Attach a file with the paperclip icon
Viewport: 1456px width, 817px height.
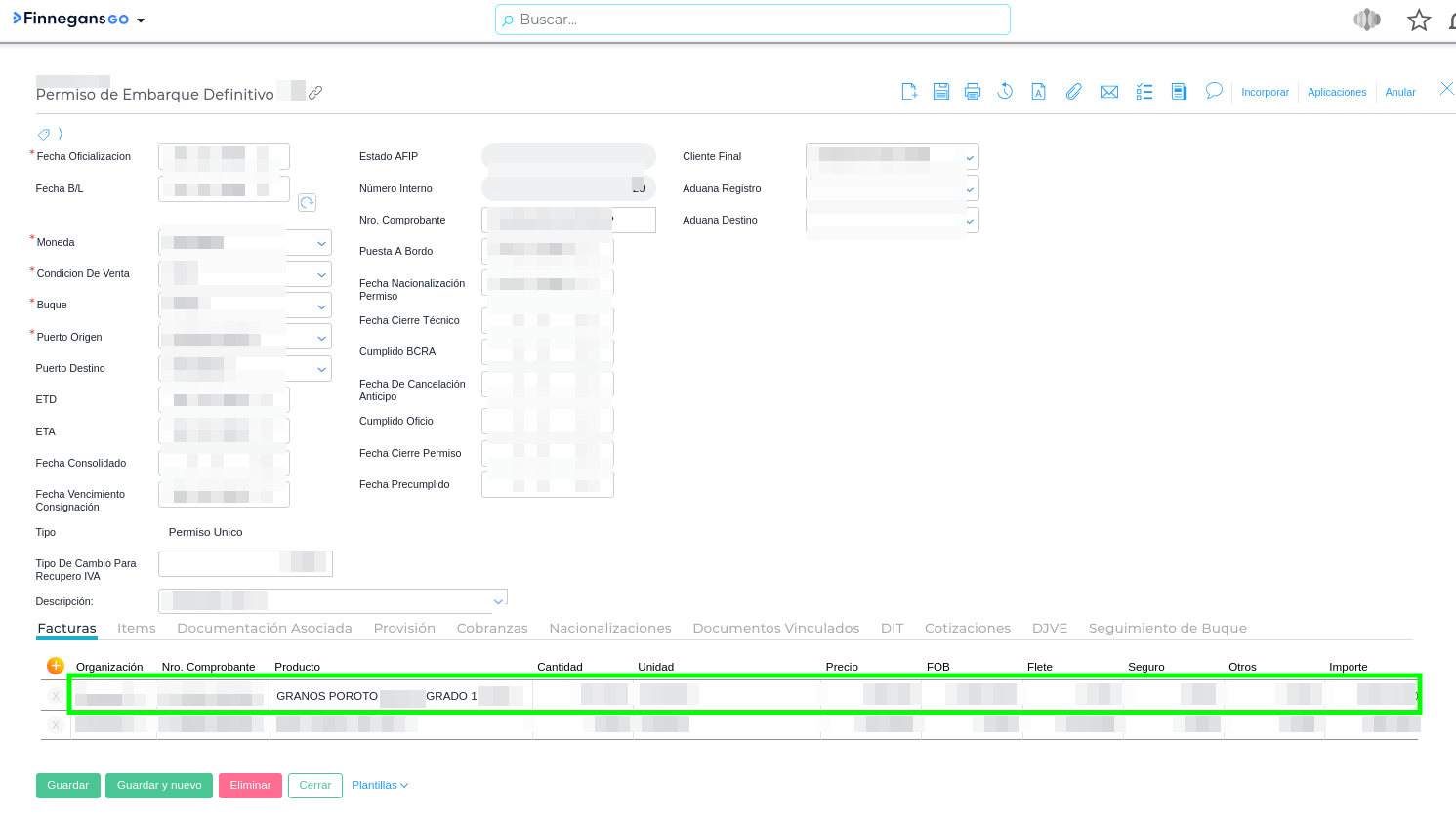tap(1073, 92)
